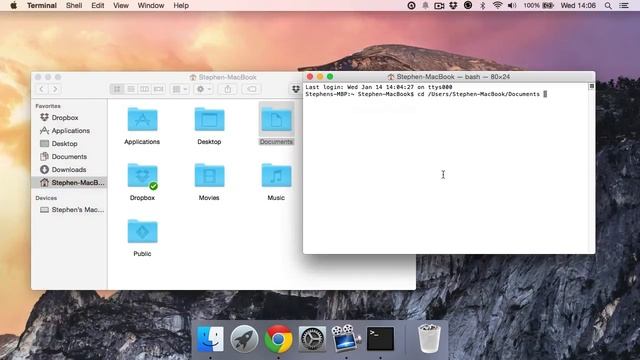Open the Window menu
This screenshot has width=640, height=360.
tap(151, 5)
